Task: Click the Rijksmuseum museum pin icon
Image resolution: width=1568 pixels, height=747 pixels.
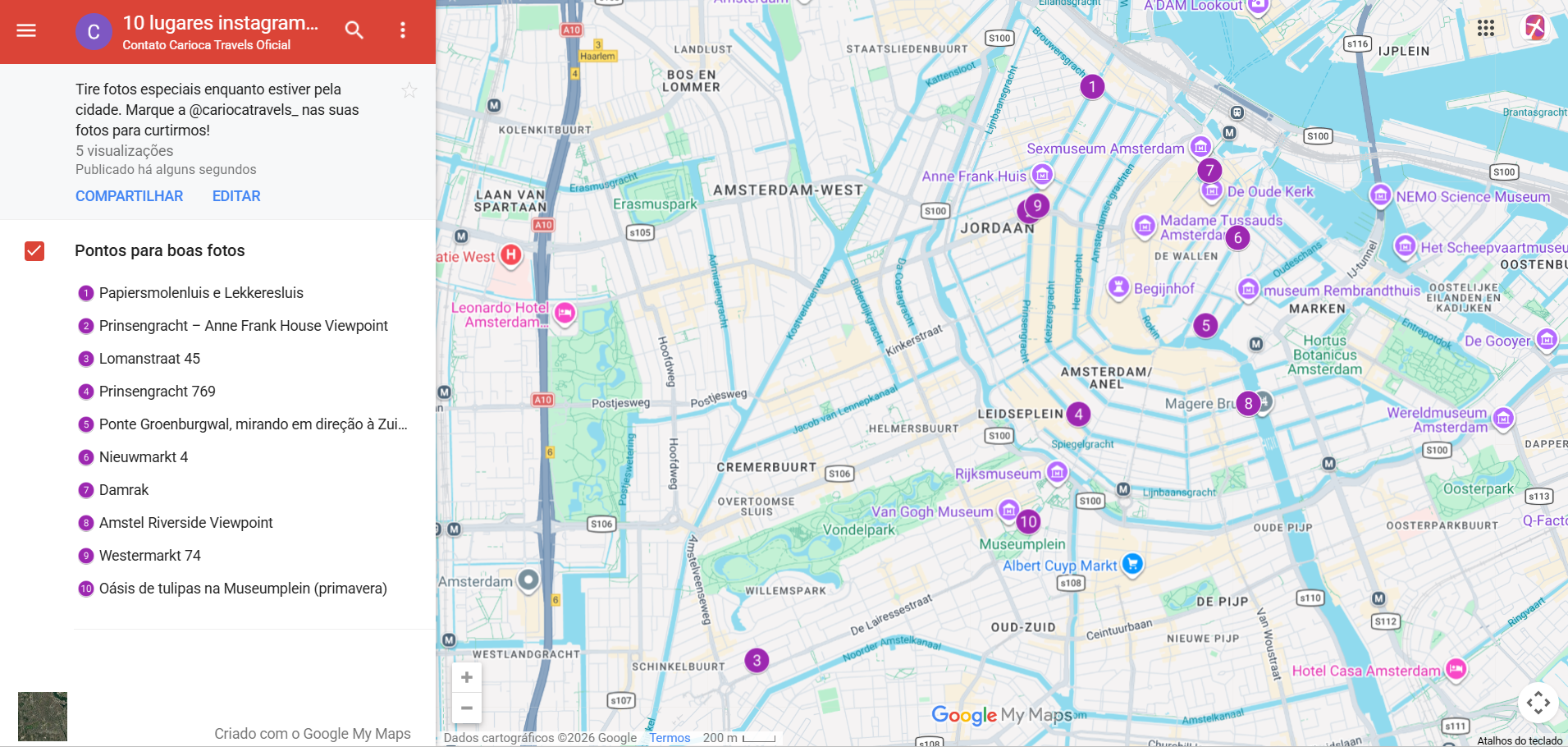Action: (x=1058, y=472)
